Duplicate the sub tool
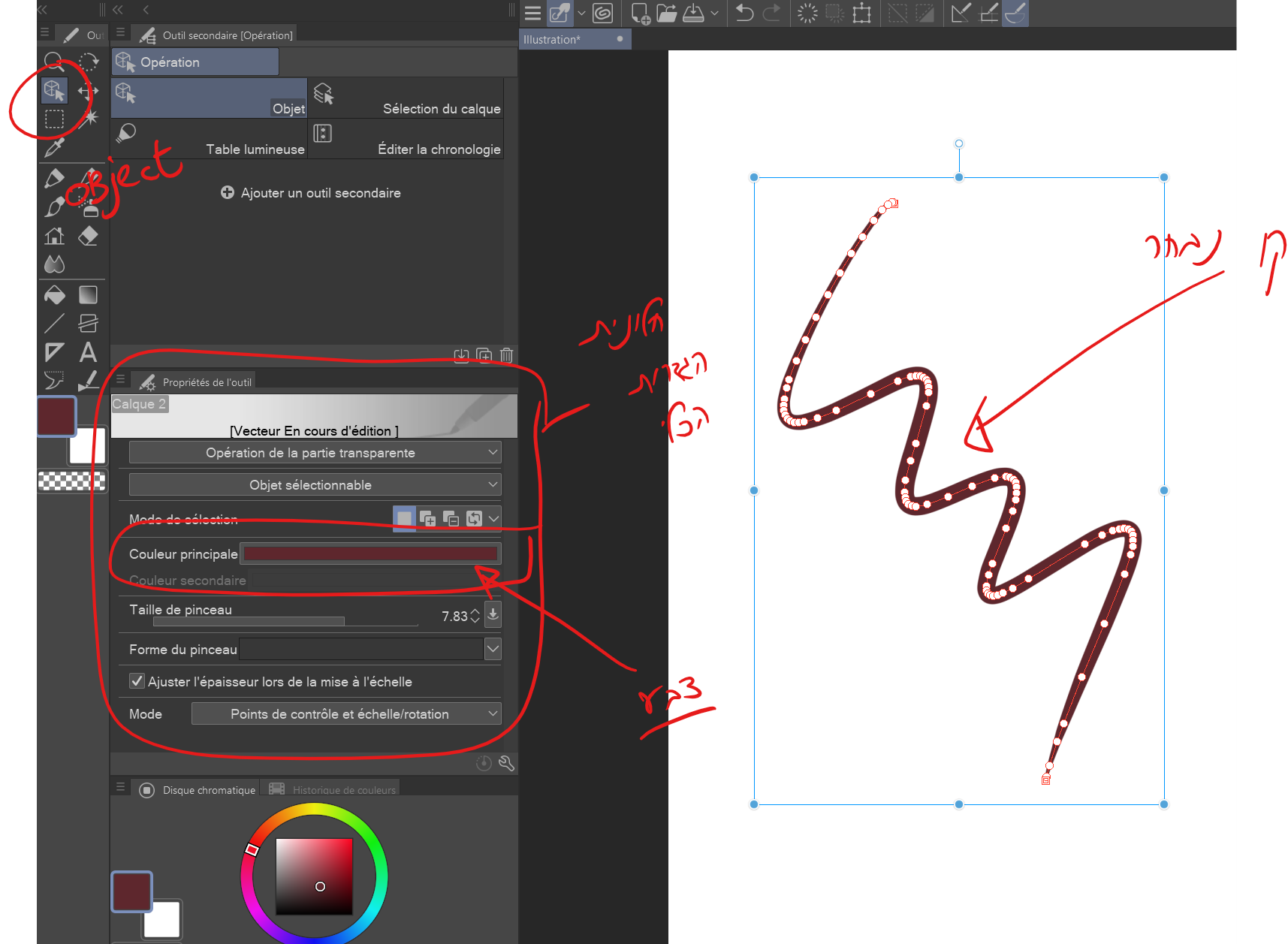1288x944 pixels. [x=484, y=355]
